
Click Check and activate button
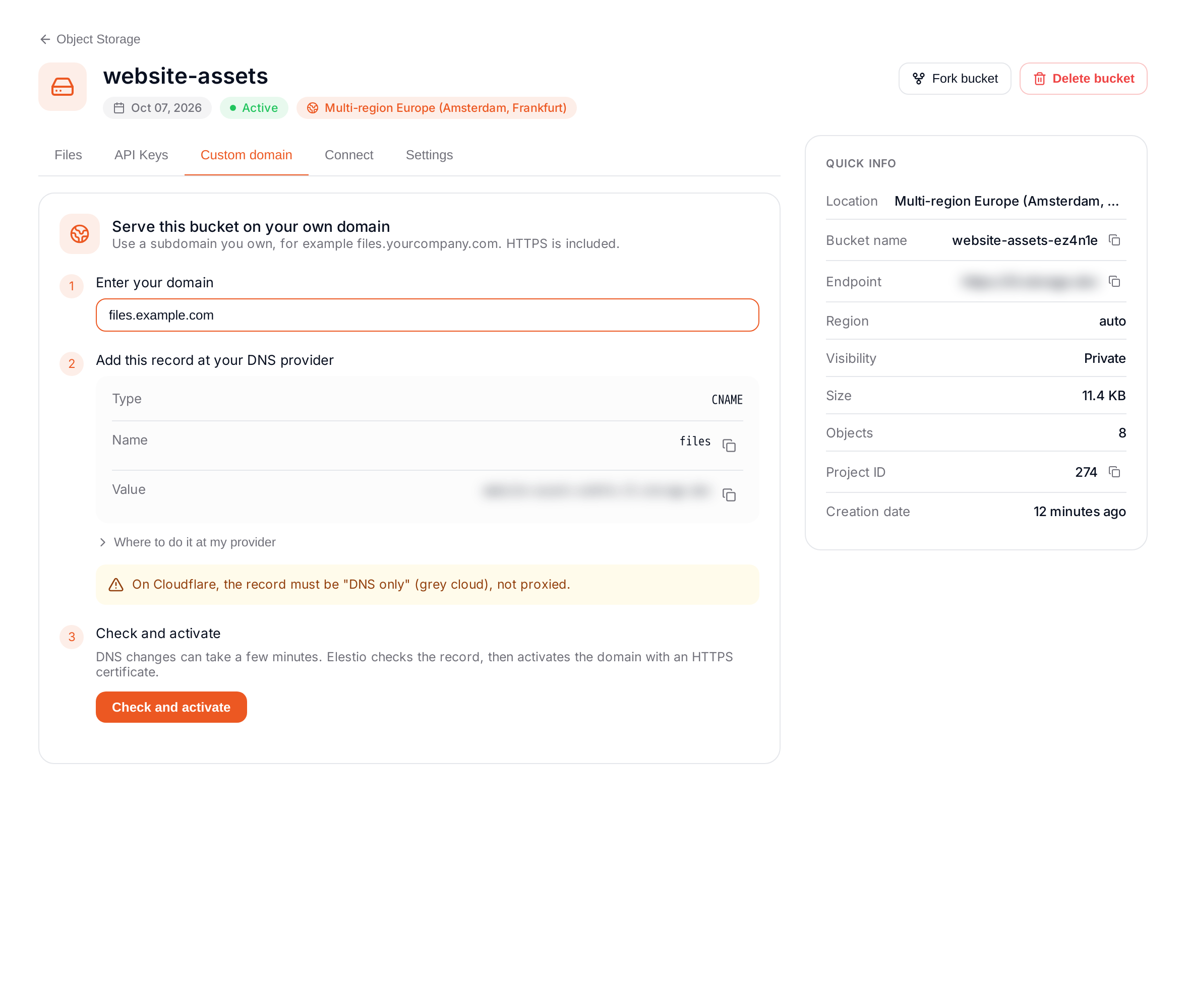pyautogui.click(x=171, y=707)
